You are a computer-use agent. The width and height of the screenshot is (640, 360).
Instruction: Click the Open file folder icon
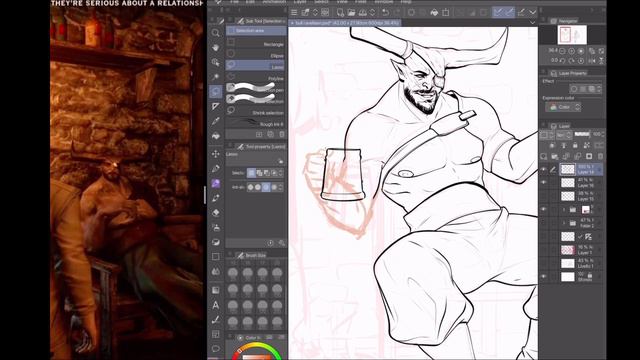(x=351, y=13)
